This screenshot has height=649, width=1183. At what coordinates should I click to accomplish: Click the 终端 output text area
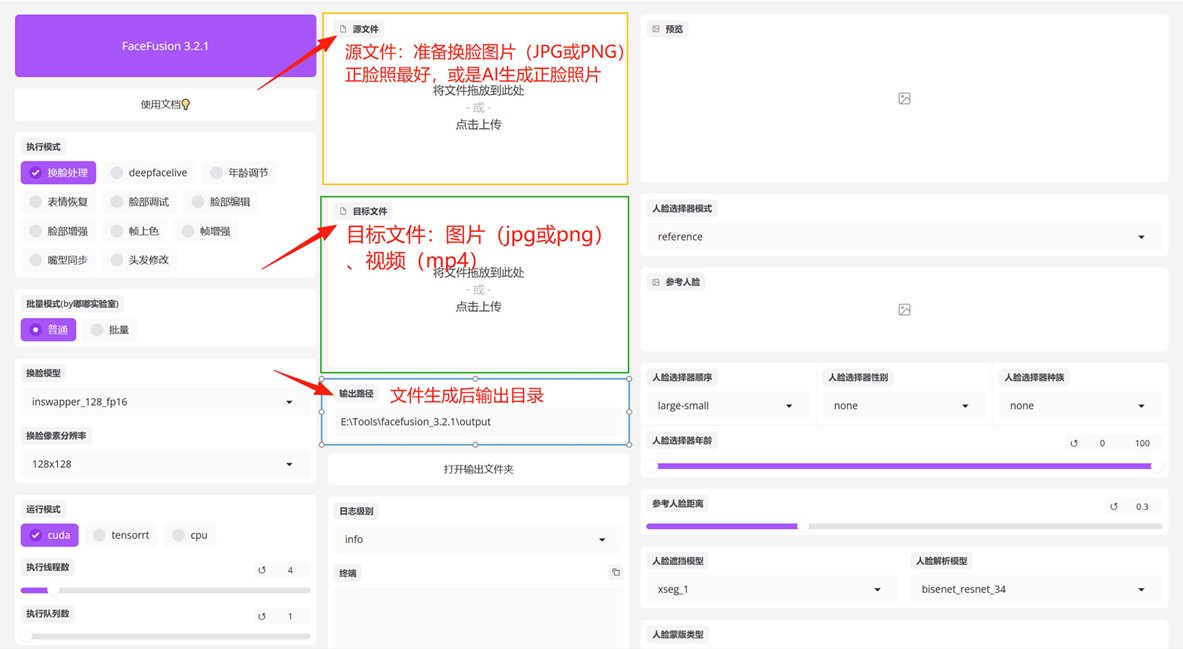tap(478, 618)
